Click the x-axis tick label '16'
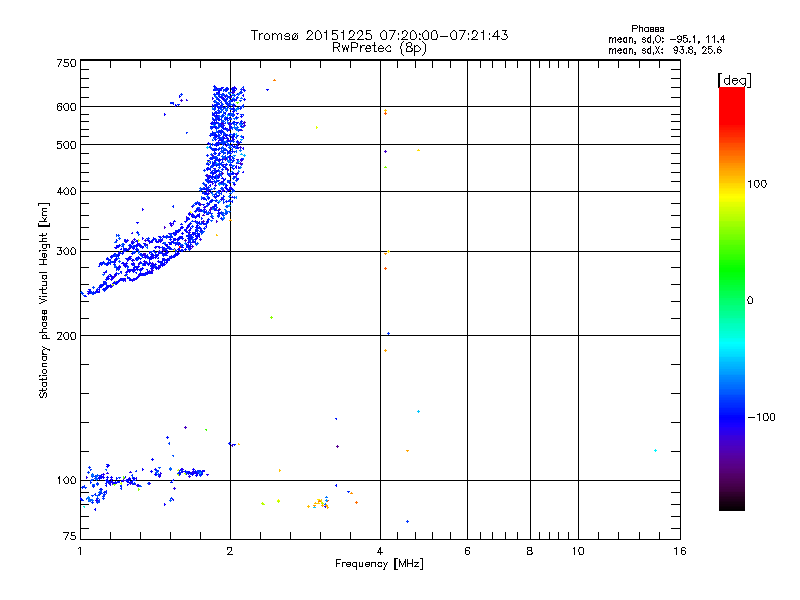800x600 pixels. point(680,551)
